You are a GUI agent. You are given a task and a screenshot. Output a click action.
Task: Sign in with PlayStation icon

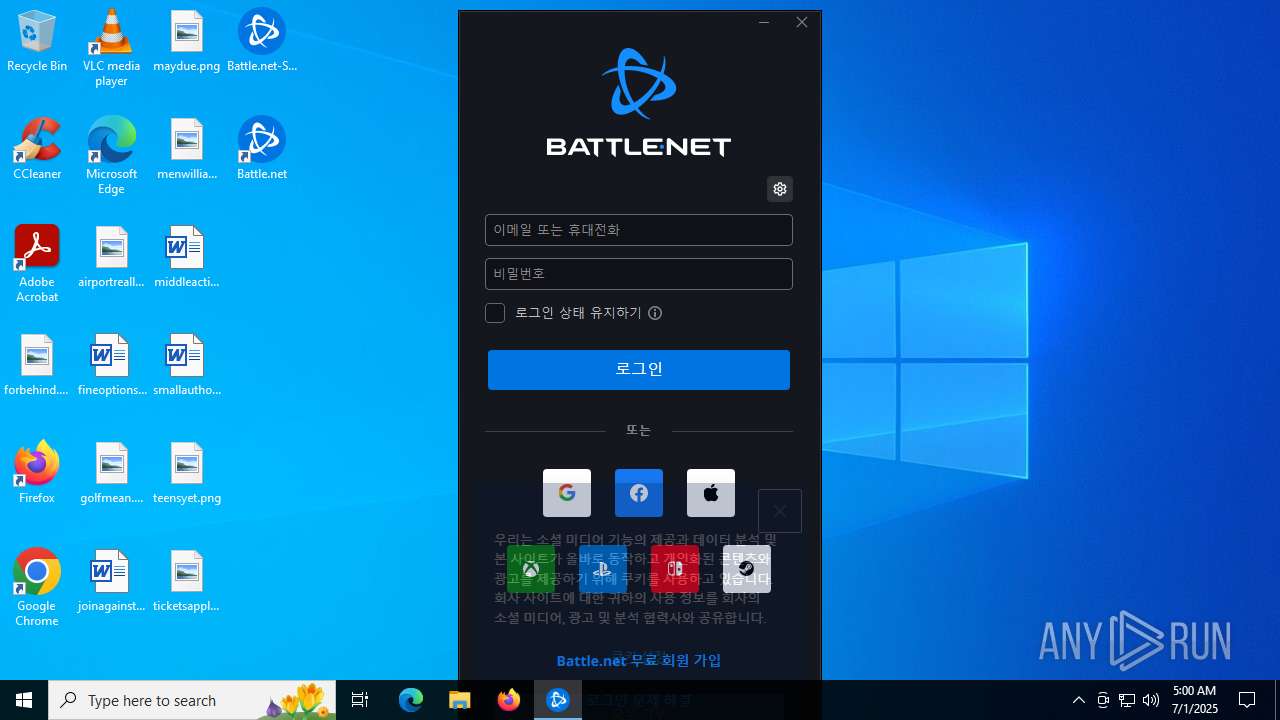coord(603,569)
